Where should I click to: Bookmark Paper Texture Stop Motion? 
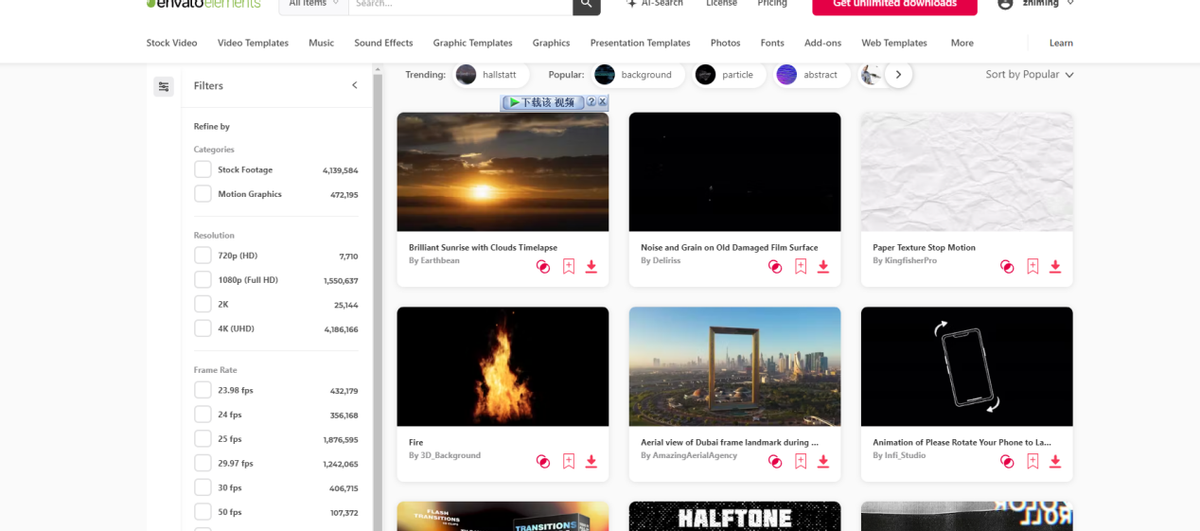click(1032, 267)
